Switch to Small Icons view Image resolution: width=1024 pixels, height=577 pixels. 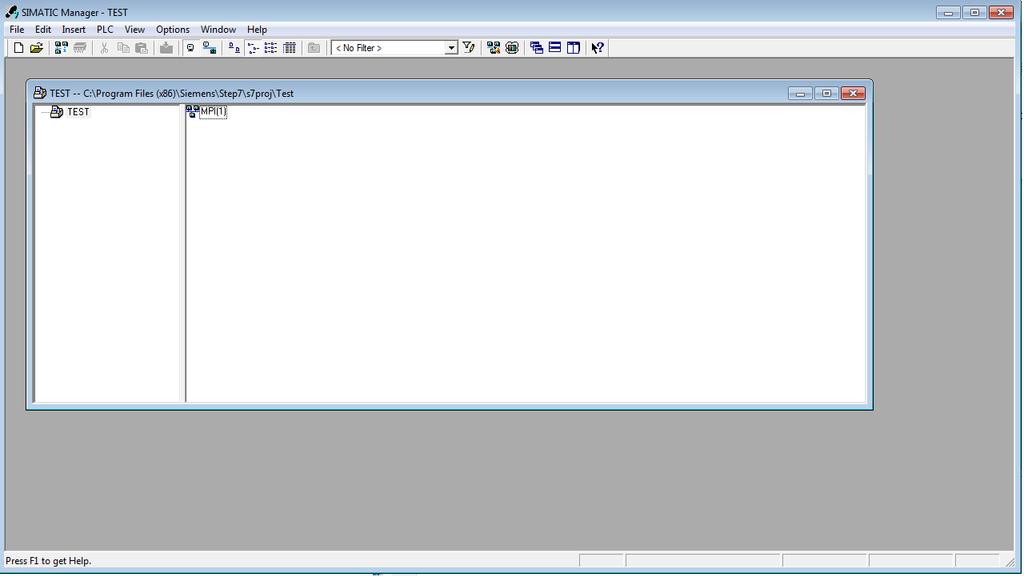253,48
